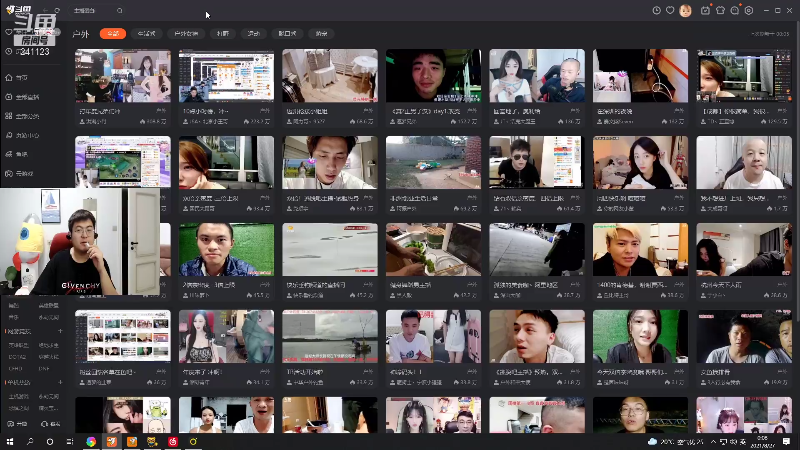Viewport: 800px width, 450px height.
Task: Open the home icon in left sidebar
Action: (x=9, y=78)
